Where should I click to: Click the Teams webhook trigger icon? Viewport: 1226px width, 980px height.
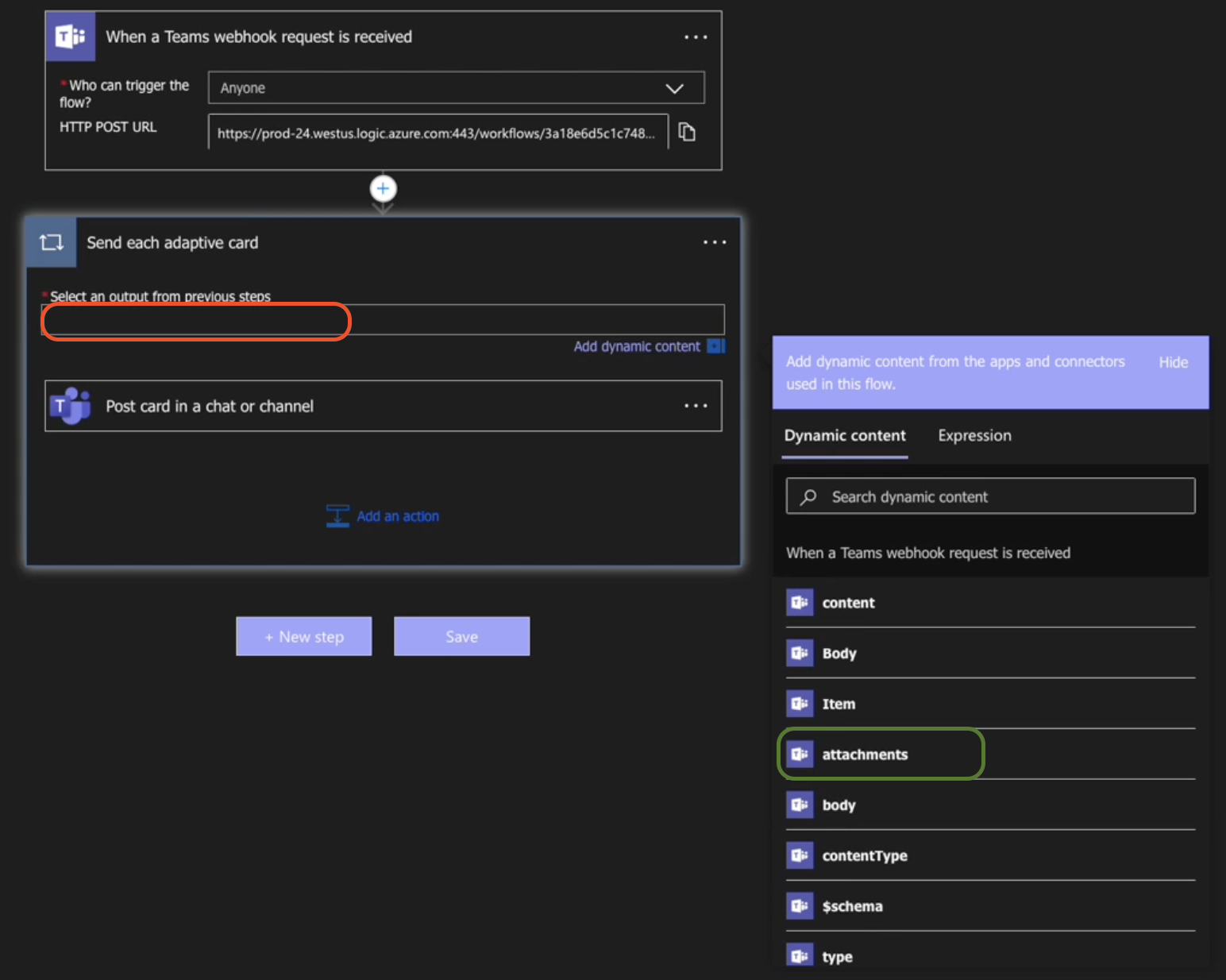71,37
